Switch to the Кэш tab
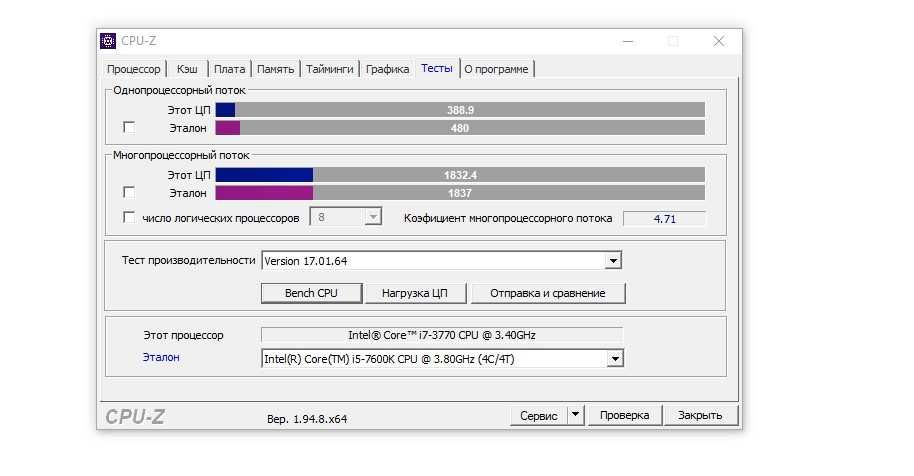This screenshot has width=914, height=476. coord(187,69)
